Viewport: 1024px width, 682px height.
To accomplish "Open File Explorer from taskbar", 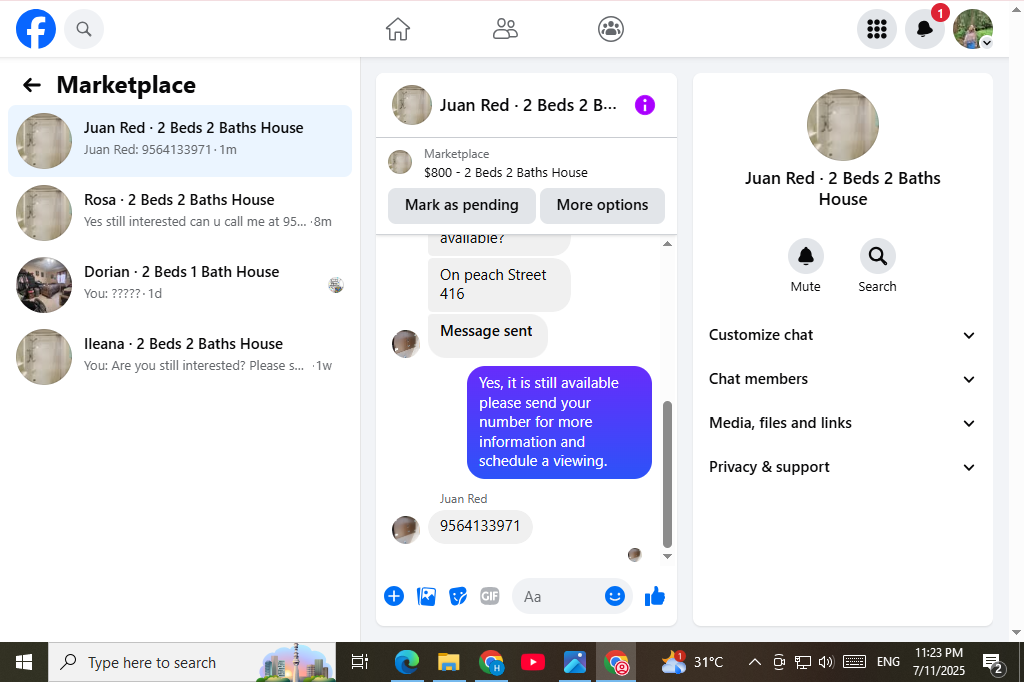I will pos(449,662).
